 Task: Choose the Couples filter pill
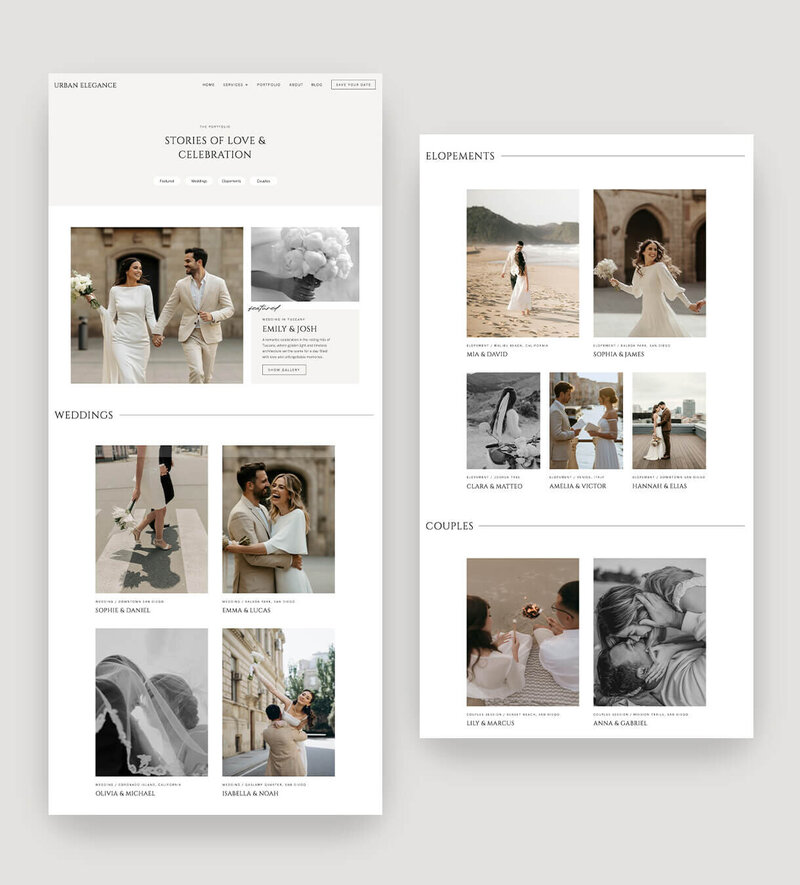point(263,181)
